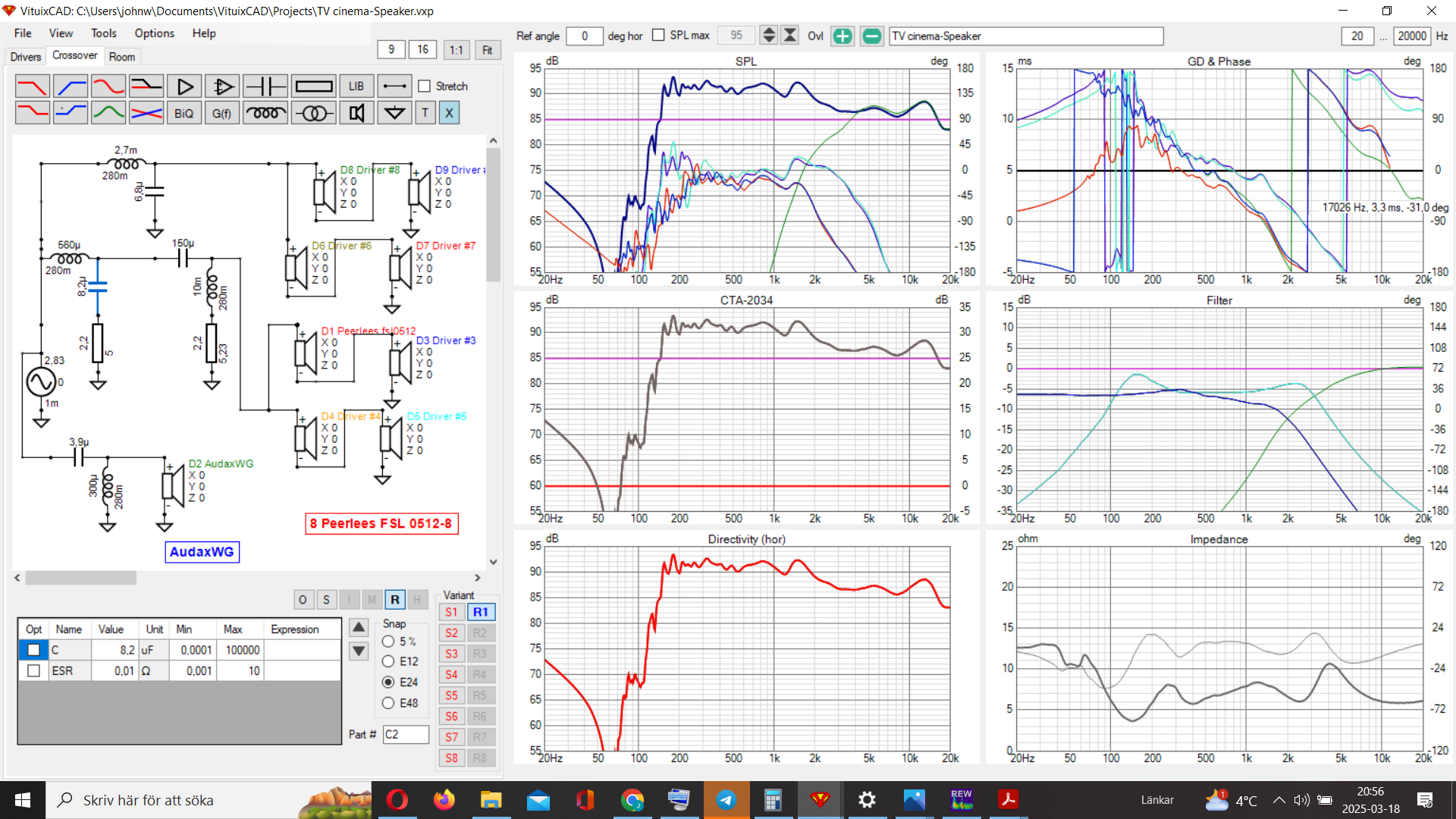1456x819 pixels.
Task: Add a blue high-pass filter block
Action: (71, 86)
